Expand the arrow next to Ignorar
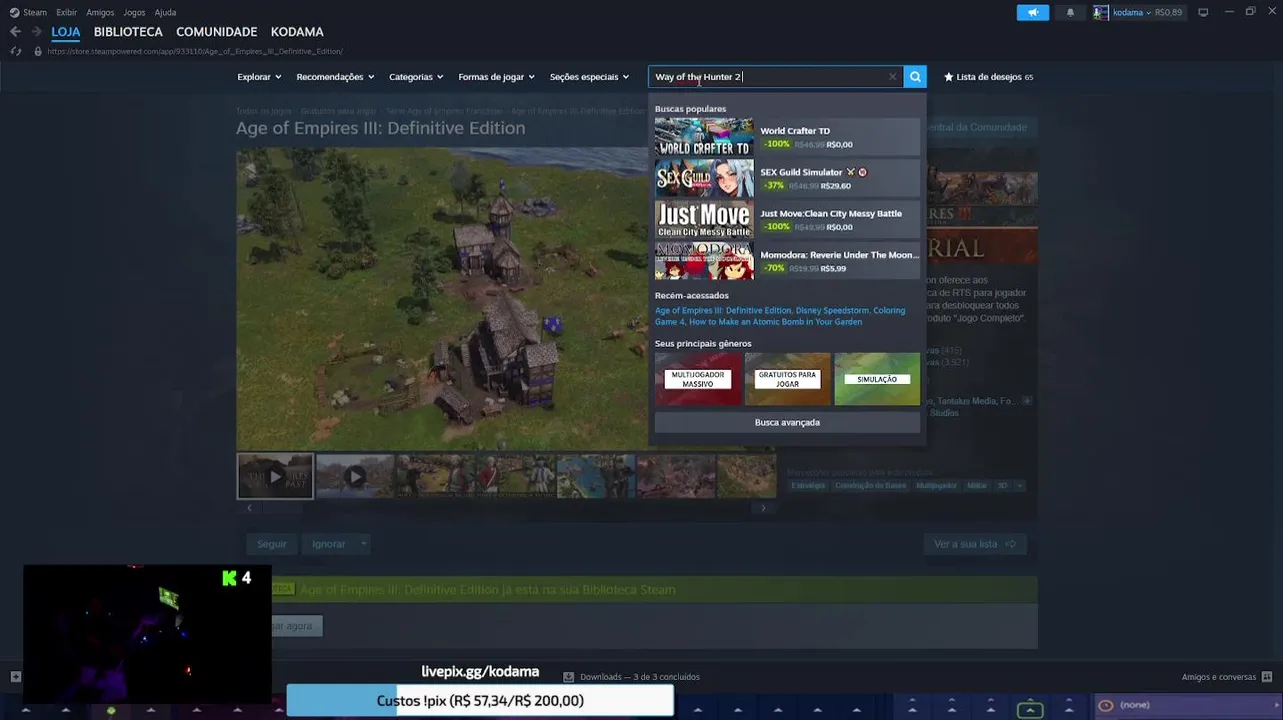Image resolution: width=1283 pixels, height=720 pixels. click(x=363, y=544)
